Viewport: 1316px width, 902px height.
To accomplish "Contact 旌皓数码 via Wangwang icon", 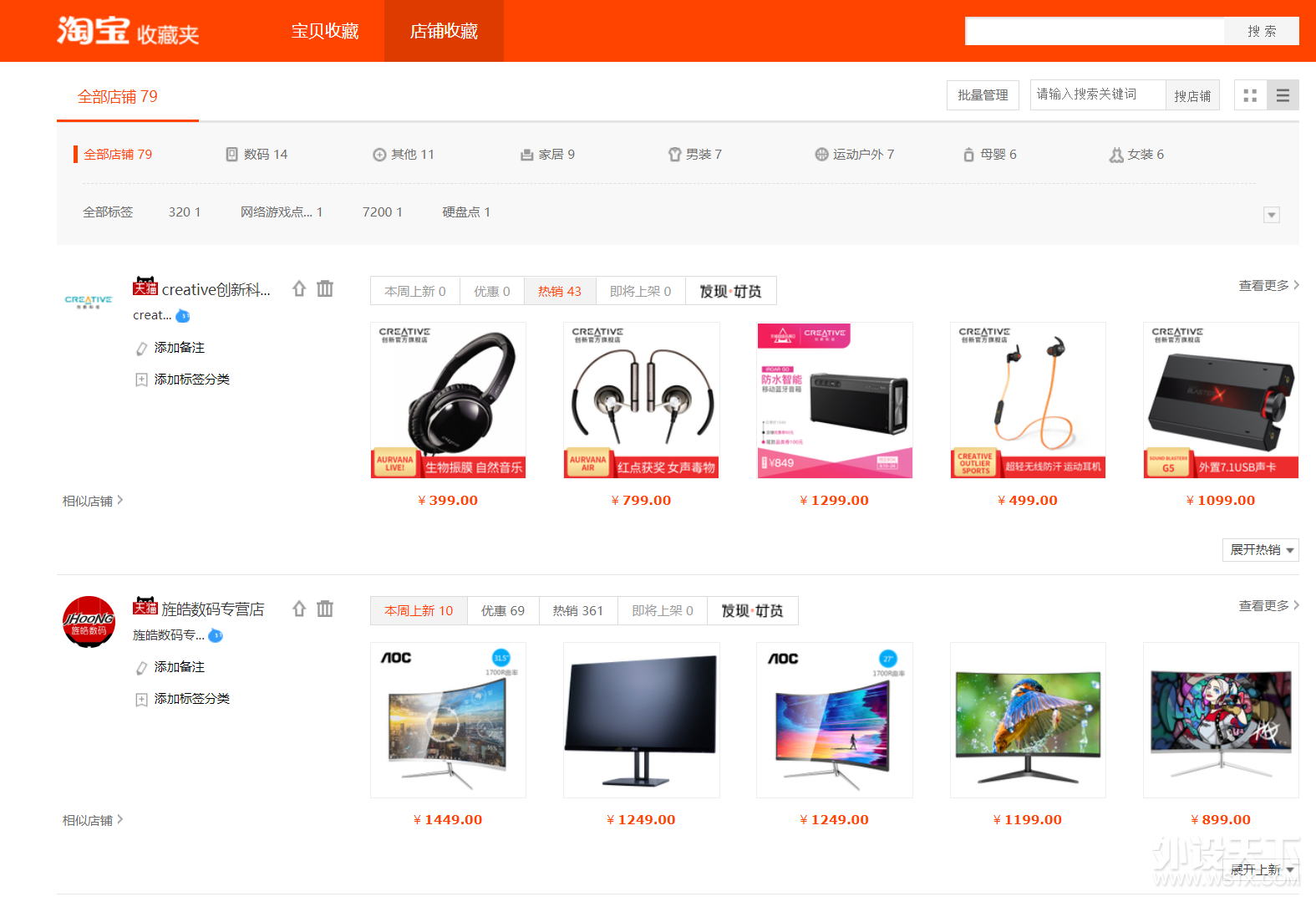I will click(216, 635).
